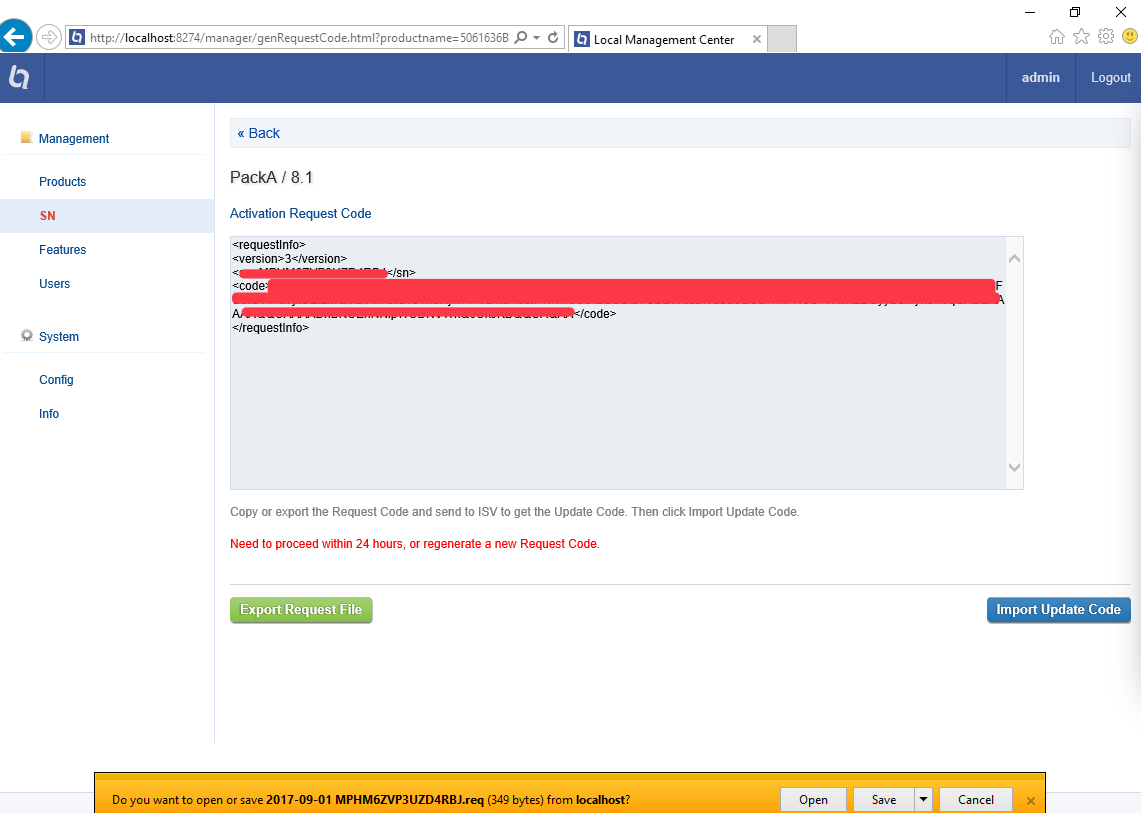Open the Products menu item in sidebar
Image resolution: width=1141 pixels, height=813 pixels.
point(62,182)
